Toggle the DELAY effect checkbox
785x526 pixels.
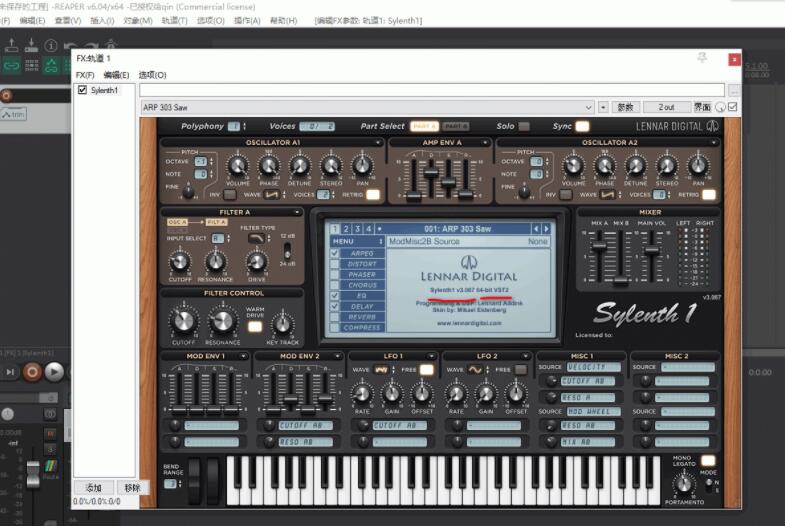point(334,306)
